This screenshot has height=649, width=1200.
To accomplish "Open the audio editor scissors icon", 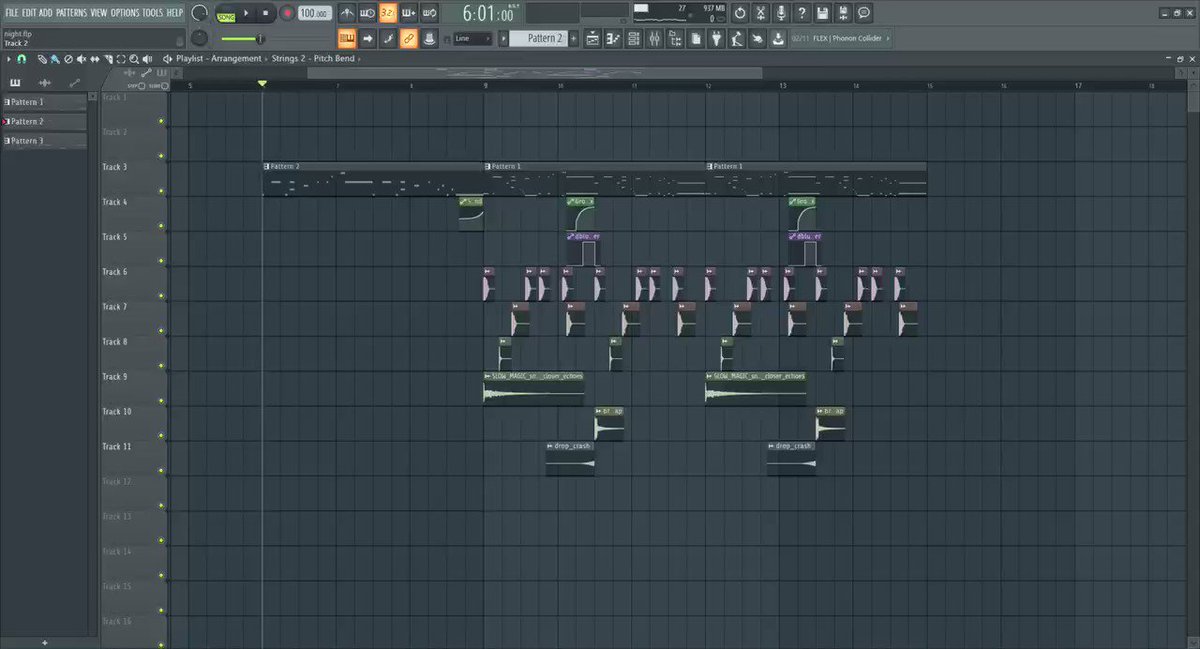I will [x=761, y=13].
